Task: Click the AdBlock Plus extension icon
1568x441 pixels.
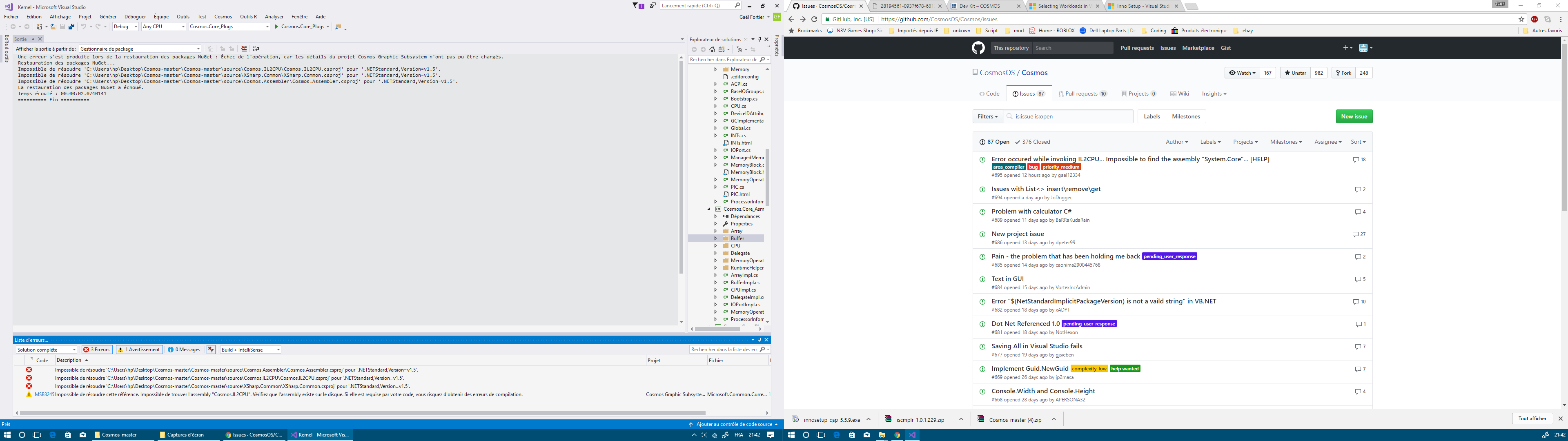Action: (1535, 20)
